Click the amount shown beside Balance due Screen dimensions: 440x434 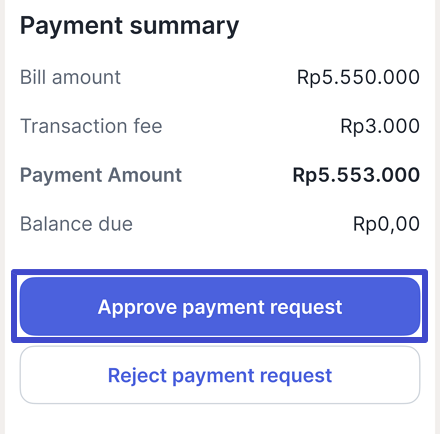(x=386, y=224)
